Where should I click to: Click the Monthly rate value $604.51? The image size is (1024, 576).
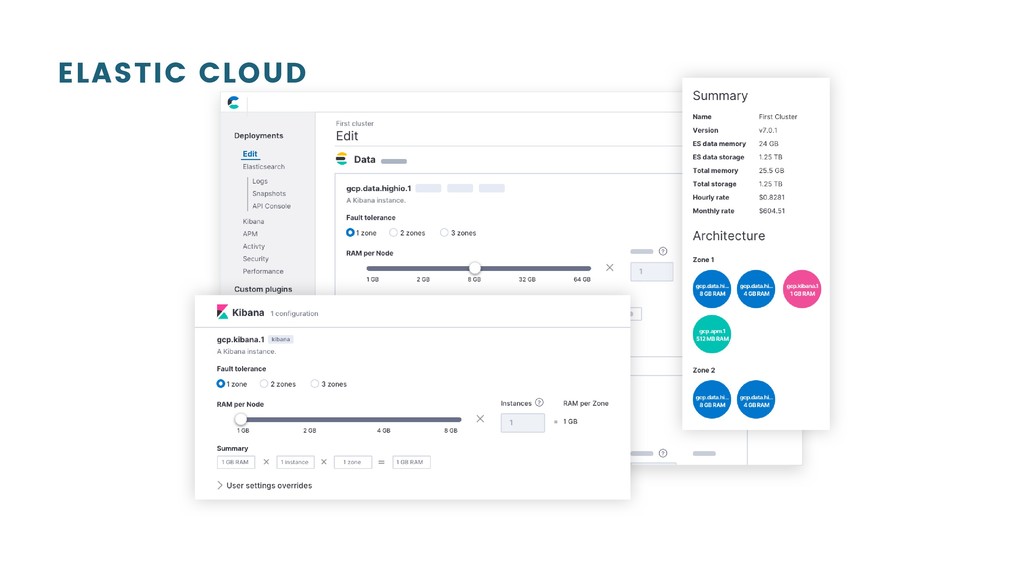click(x=772, y=211)
